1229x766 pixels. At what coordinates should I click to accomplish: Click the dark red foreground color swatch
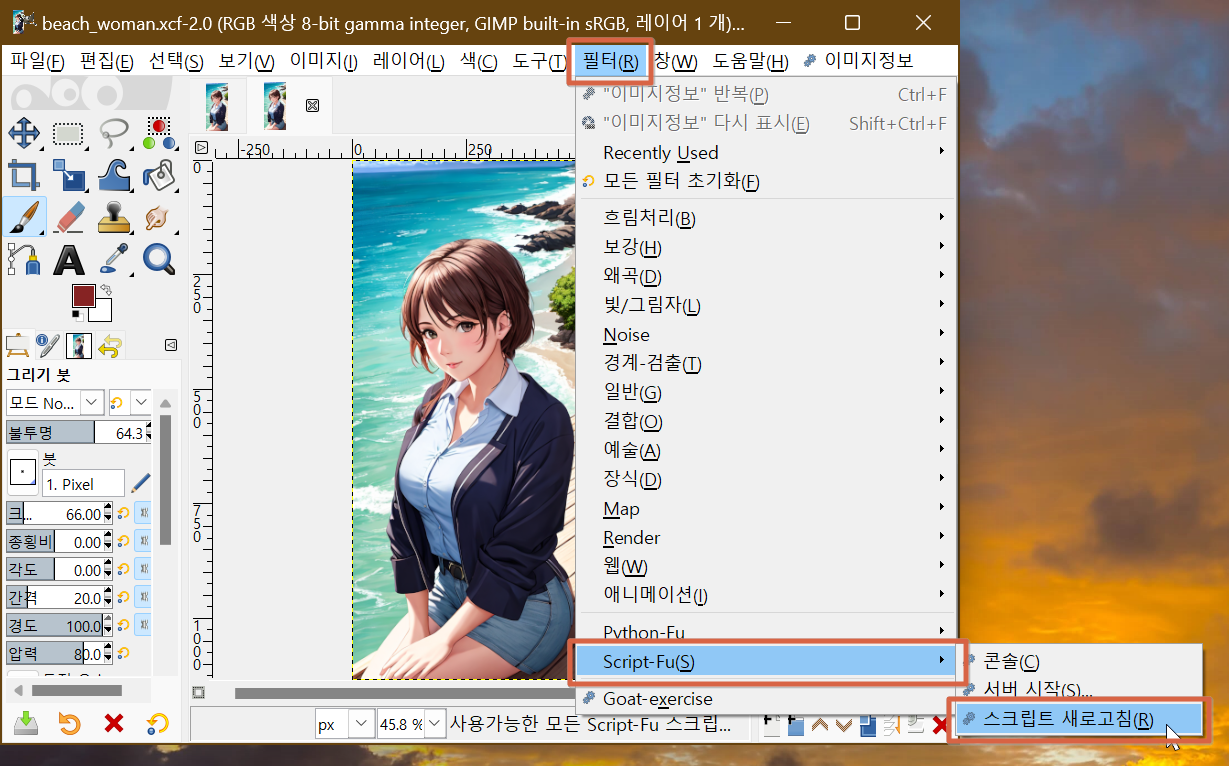coord(83,296)
